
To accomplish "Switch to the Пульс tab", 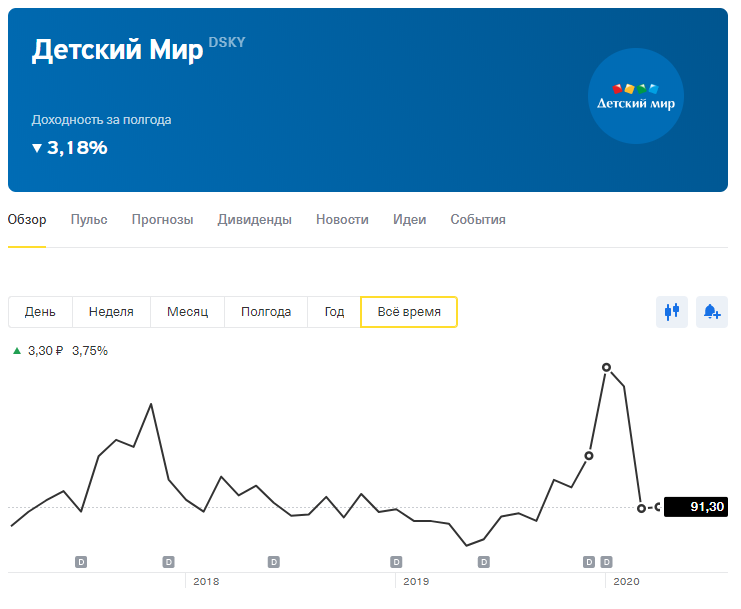I will click(89, 220).
